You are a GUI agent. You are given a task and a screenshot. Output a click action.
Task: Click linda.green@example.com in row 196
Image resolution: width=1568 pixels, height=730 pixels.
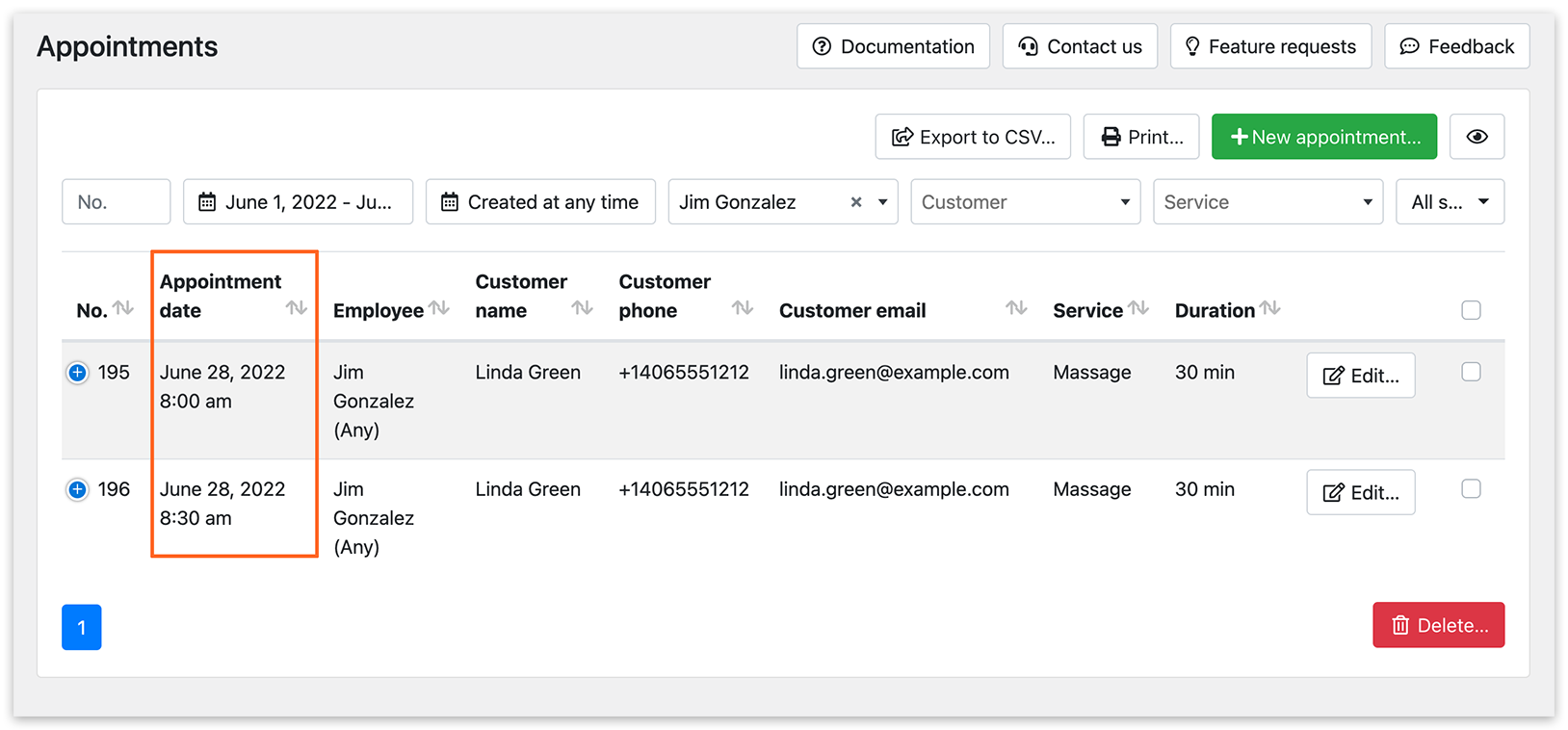(894, 489)
